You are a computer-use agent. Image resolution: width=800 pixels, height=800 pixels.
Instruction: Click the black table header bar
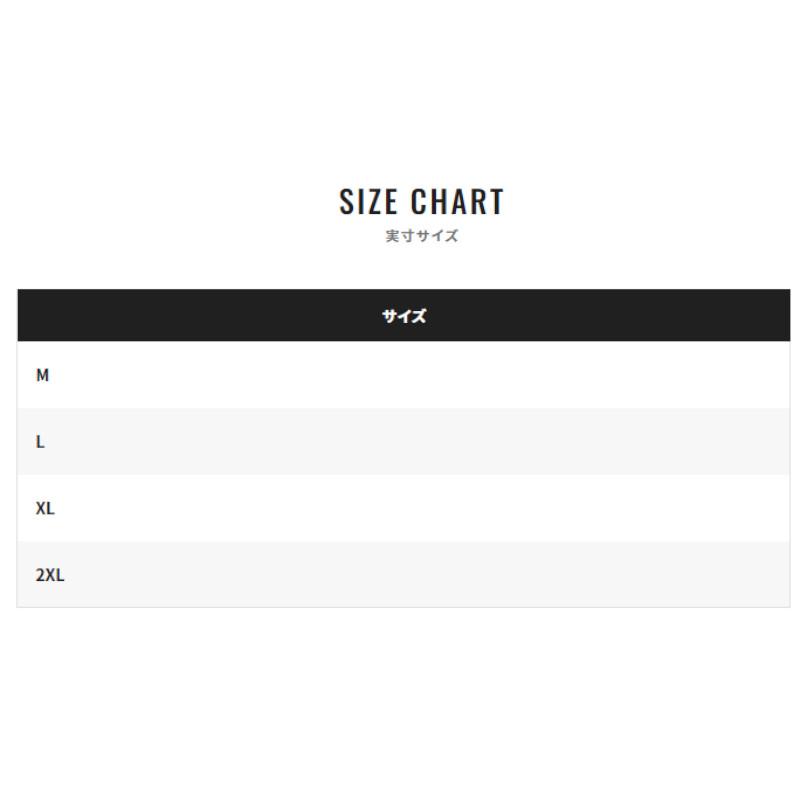click(x=404, y=315)
